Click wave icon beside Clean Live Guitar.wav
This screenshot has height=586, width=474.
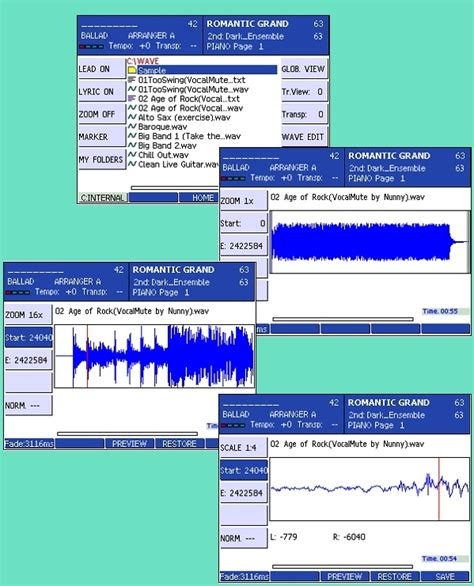pos(132,164)
